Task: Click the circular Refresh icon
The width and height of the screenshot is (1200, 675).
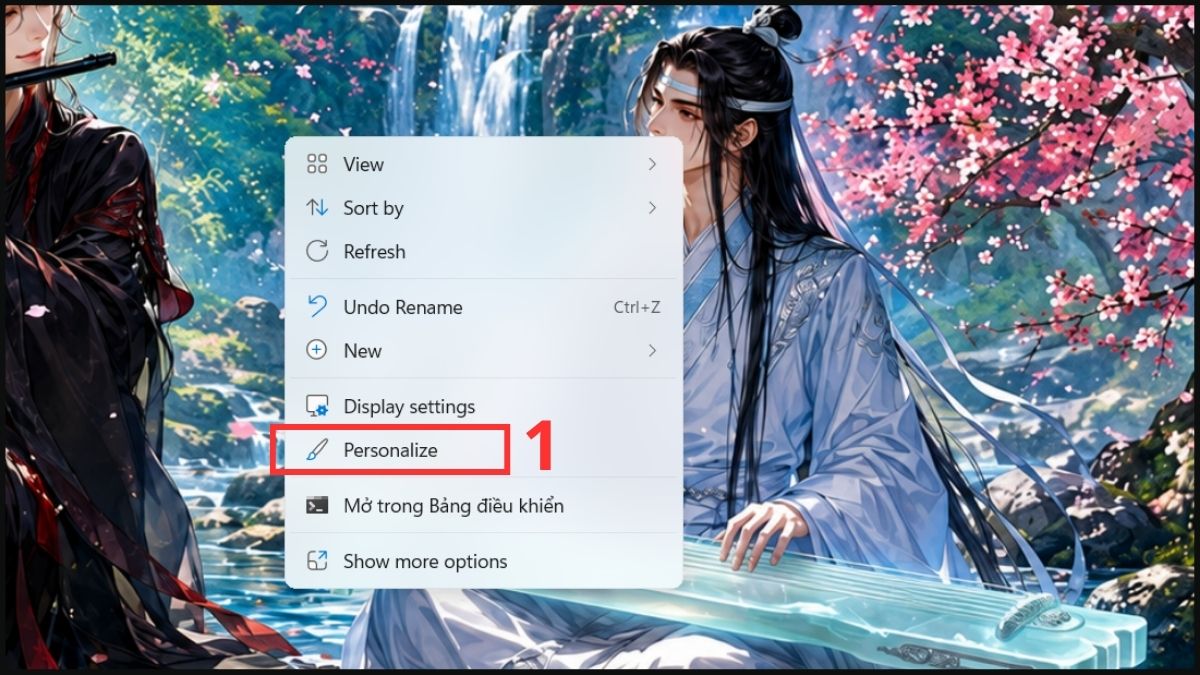Action: pos(317,252)
